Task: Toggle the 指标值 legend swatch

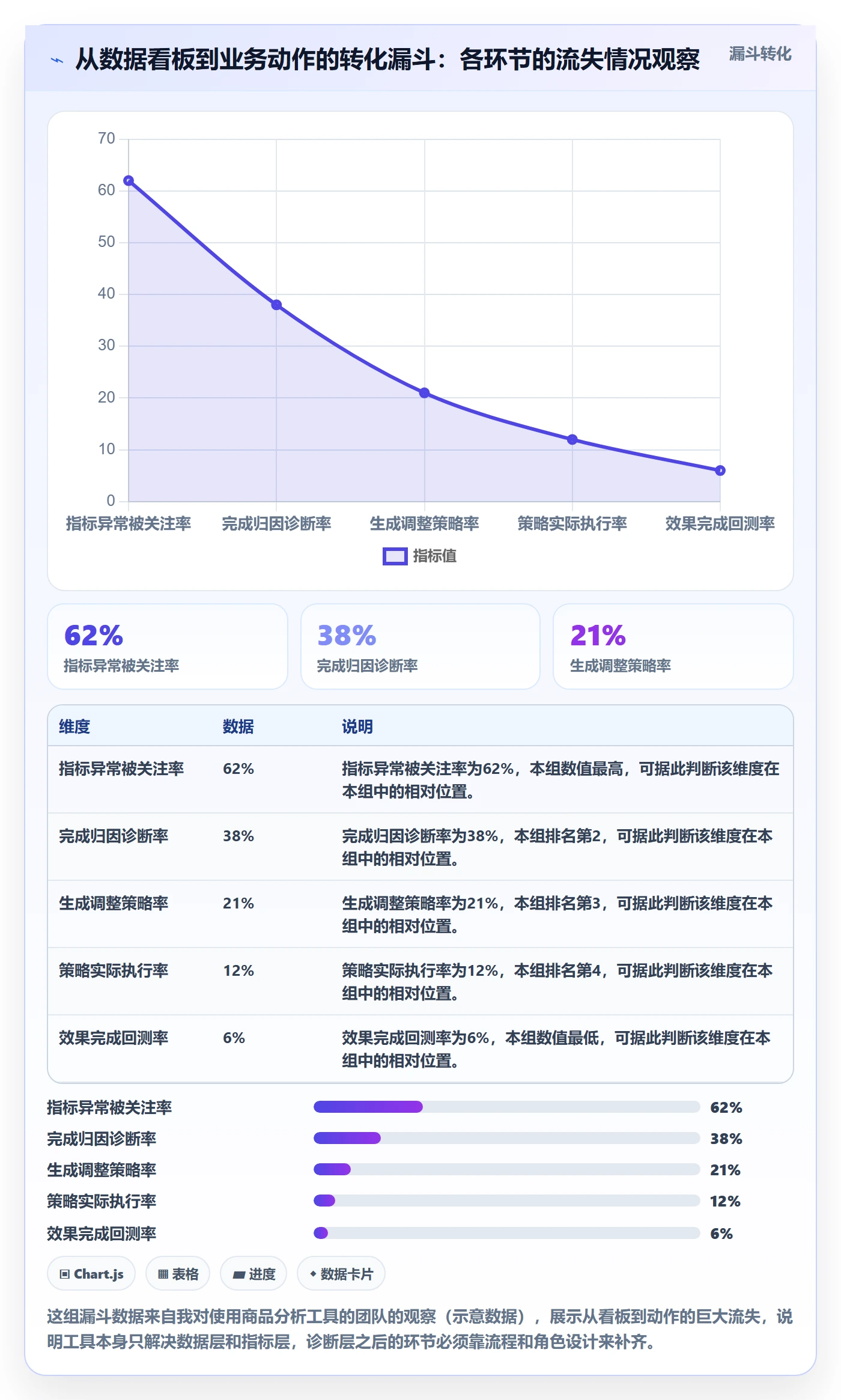Action: point(395,556)
